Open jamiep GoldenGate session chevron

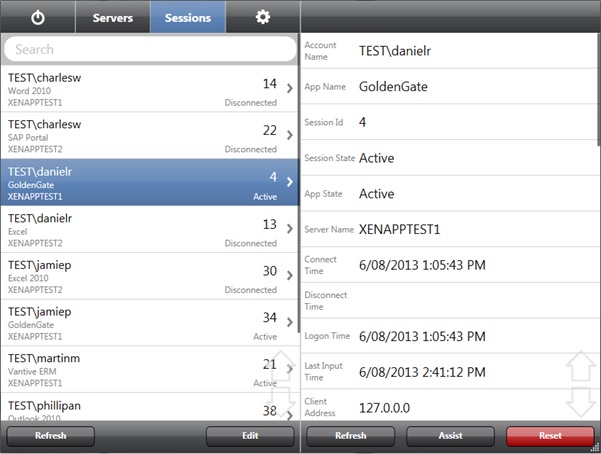(x=290, y=322)
